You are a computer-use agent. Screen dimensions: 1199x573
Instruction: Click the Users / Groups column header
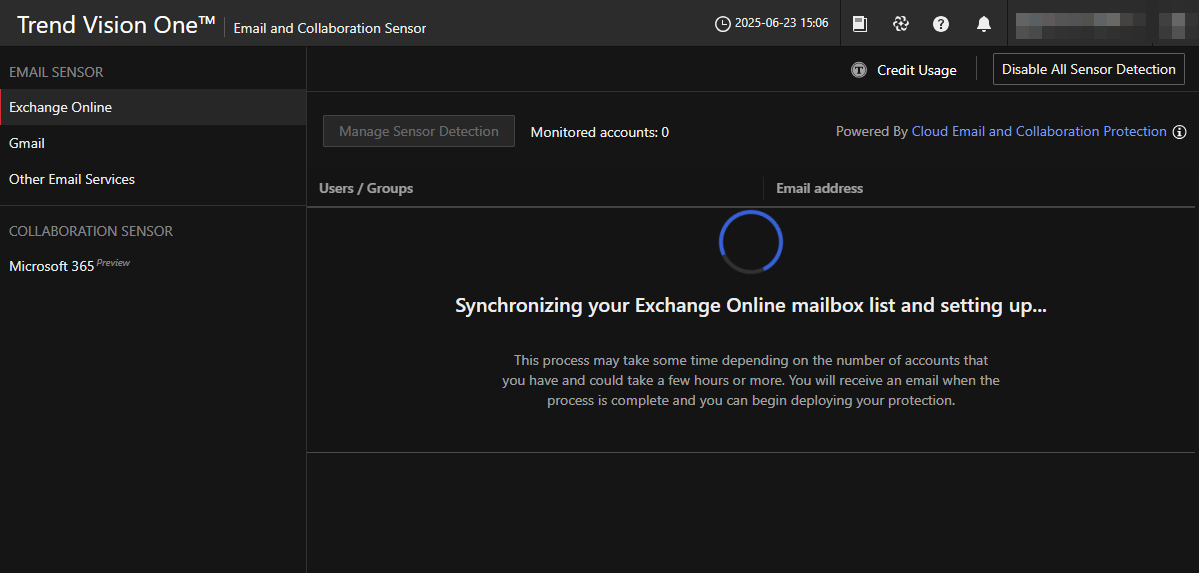(366, 188)
